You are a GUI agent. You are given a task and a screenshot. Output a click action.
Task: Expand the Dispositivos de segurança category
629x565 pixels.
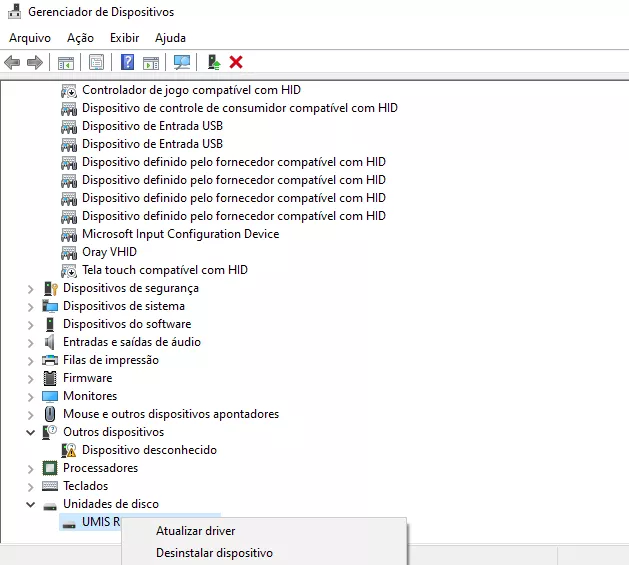tap(30, 289)
